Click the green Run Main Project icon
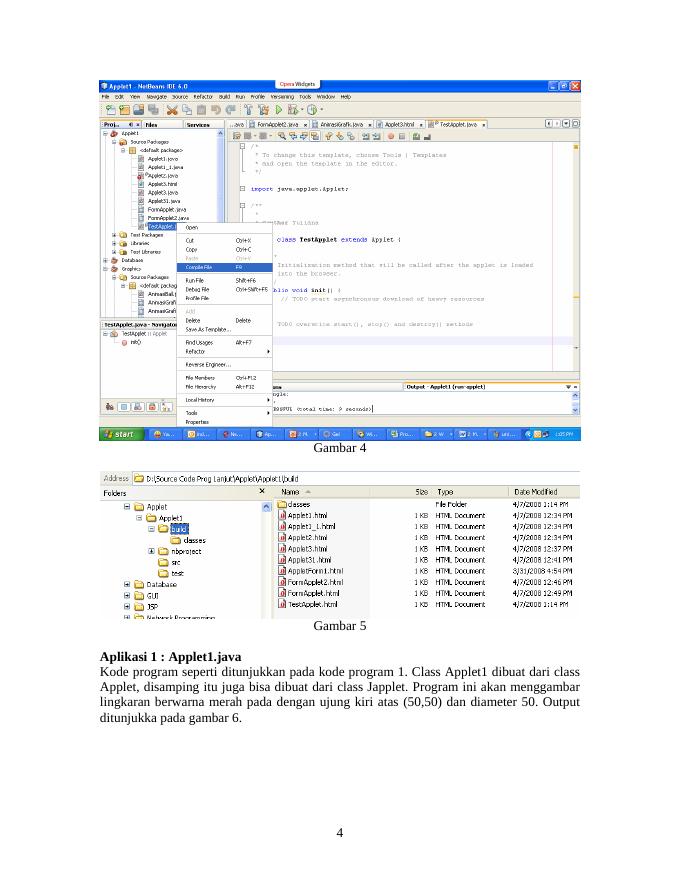Image resolution: width=680 pixels, height=880 pixels. 278,110
